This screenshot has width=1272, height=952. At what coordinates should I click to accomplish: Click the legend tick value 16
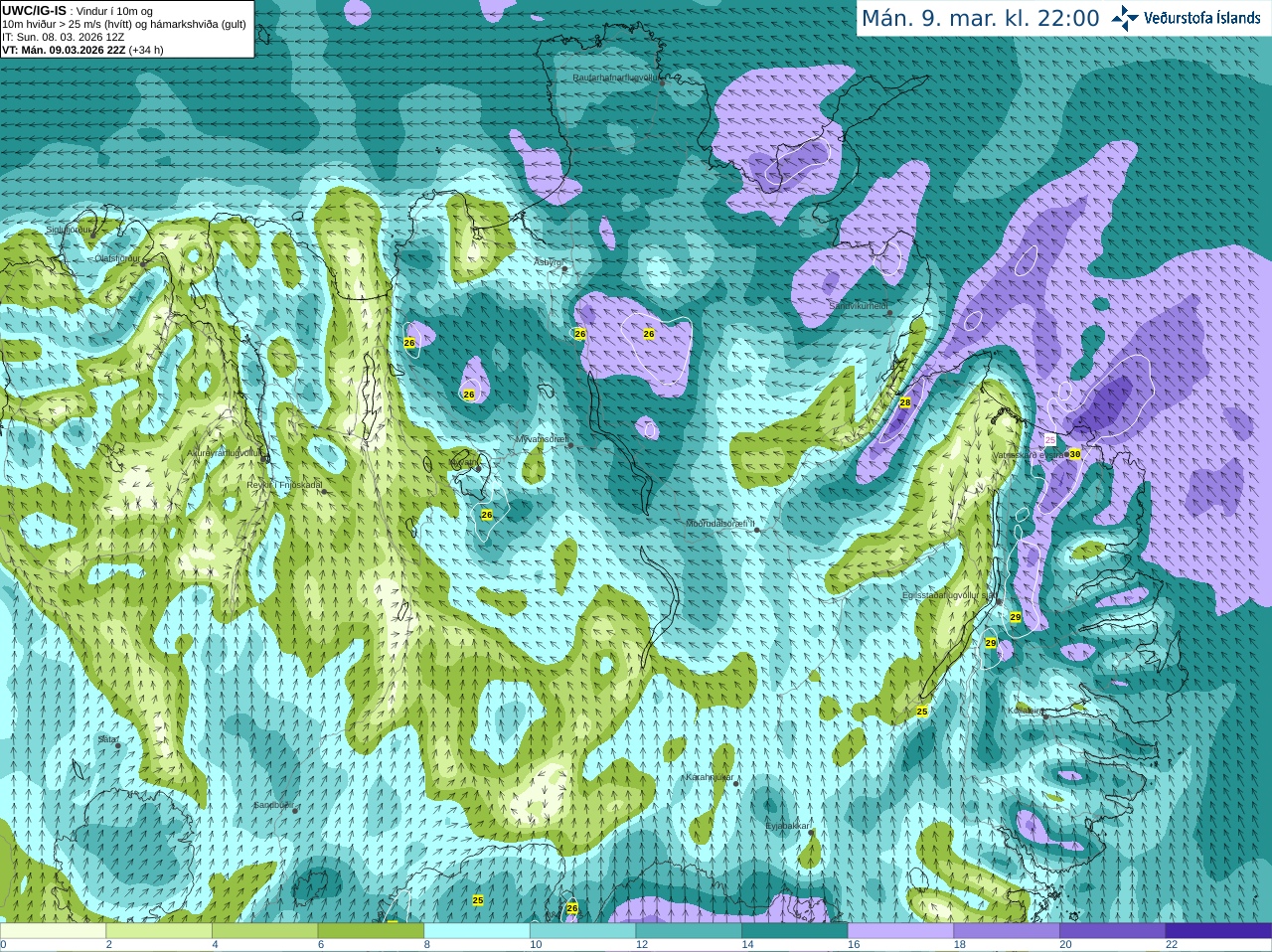854,945
